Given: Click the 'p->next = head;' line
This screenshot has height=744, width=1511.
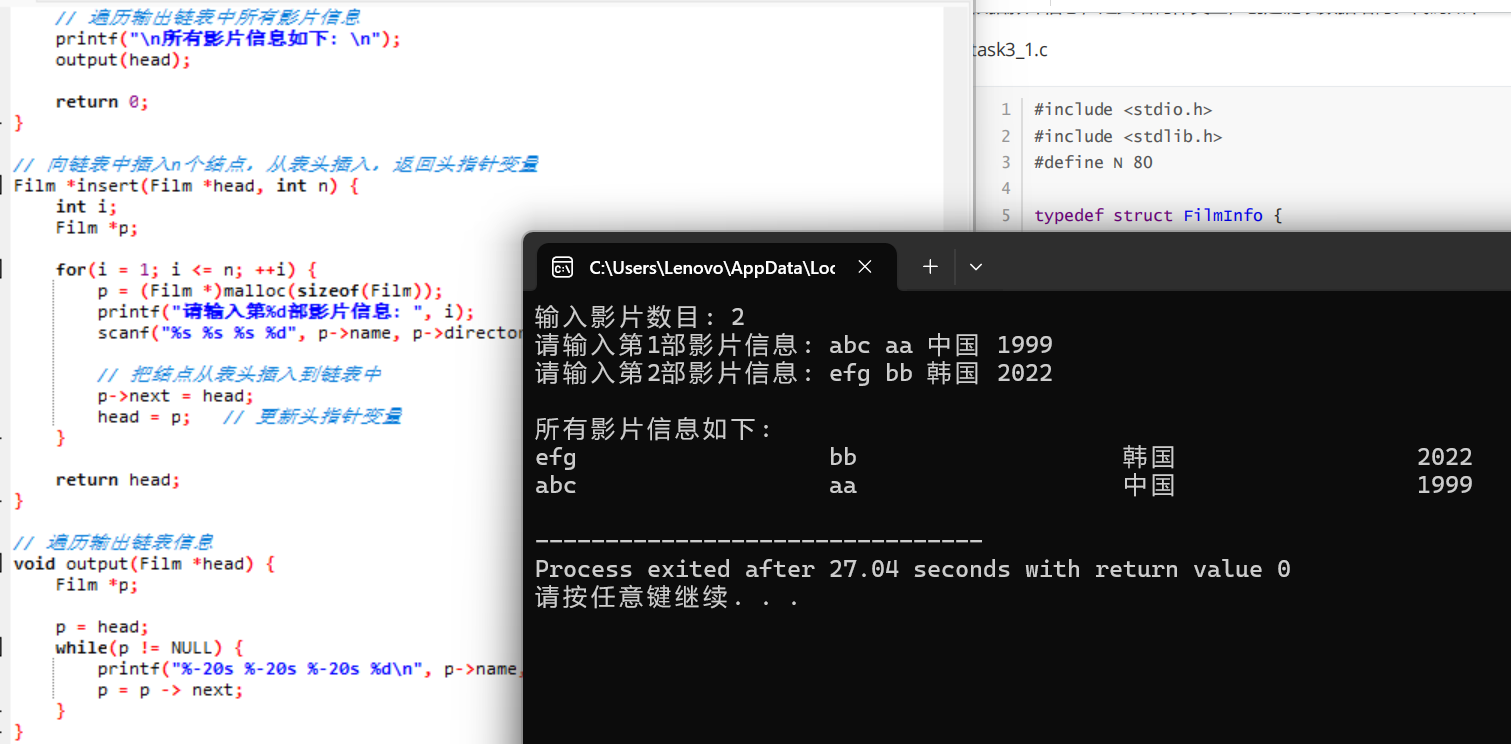Looking at the screenshot, I should (x=176, y=396).
